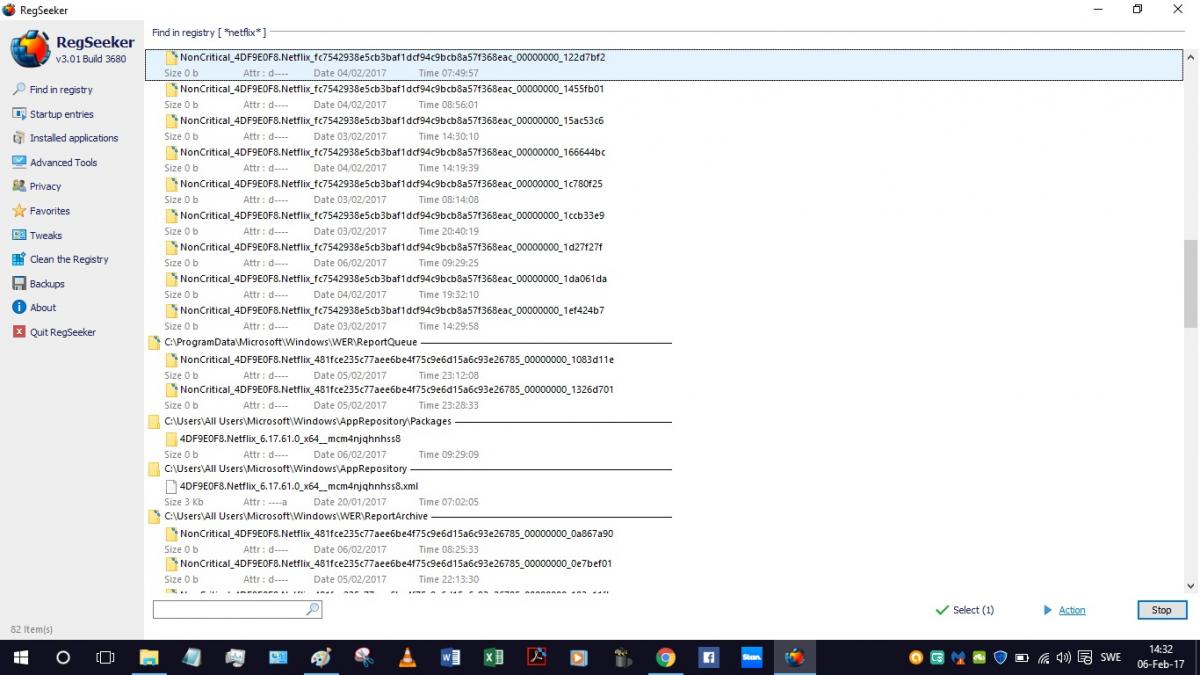Click the RegSeeker logo in sidebar
1200x675 pixels.
point(29,48)
